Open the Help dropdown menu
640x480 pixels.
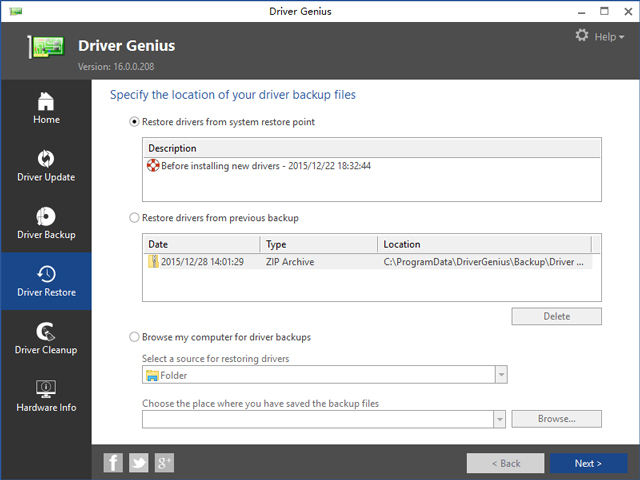[609, 37]
